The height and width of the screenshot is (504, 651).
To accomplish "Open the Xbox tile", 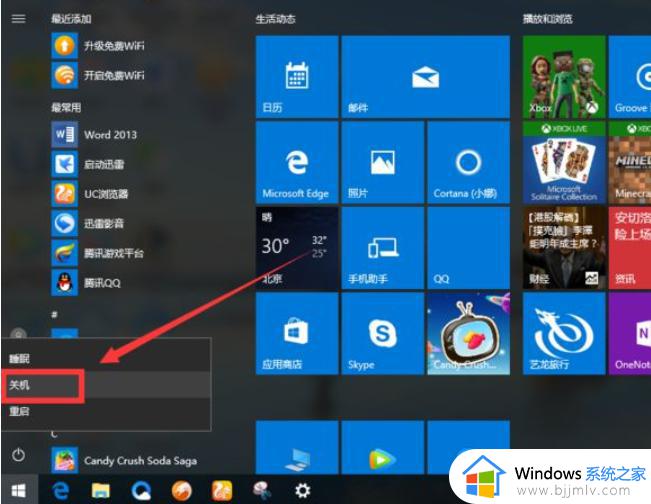I will tap(564, 77).
